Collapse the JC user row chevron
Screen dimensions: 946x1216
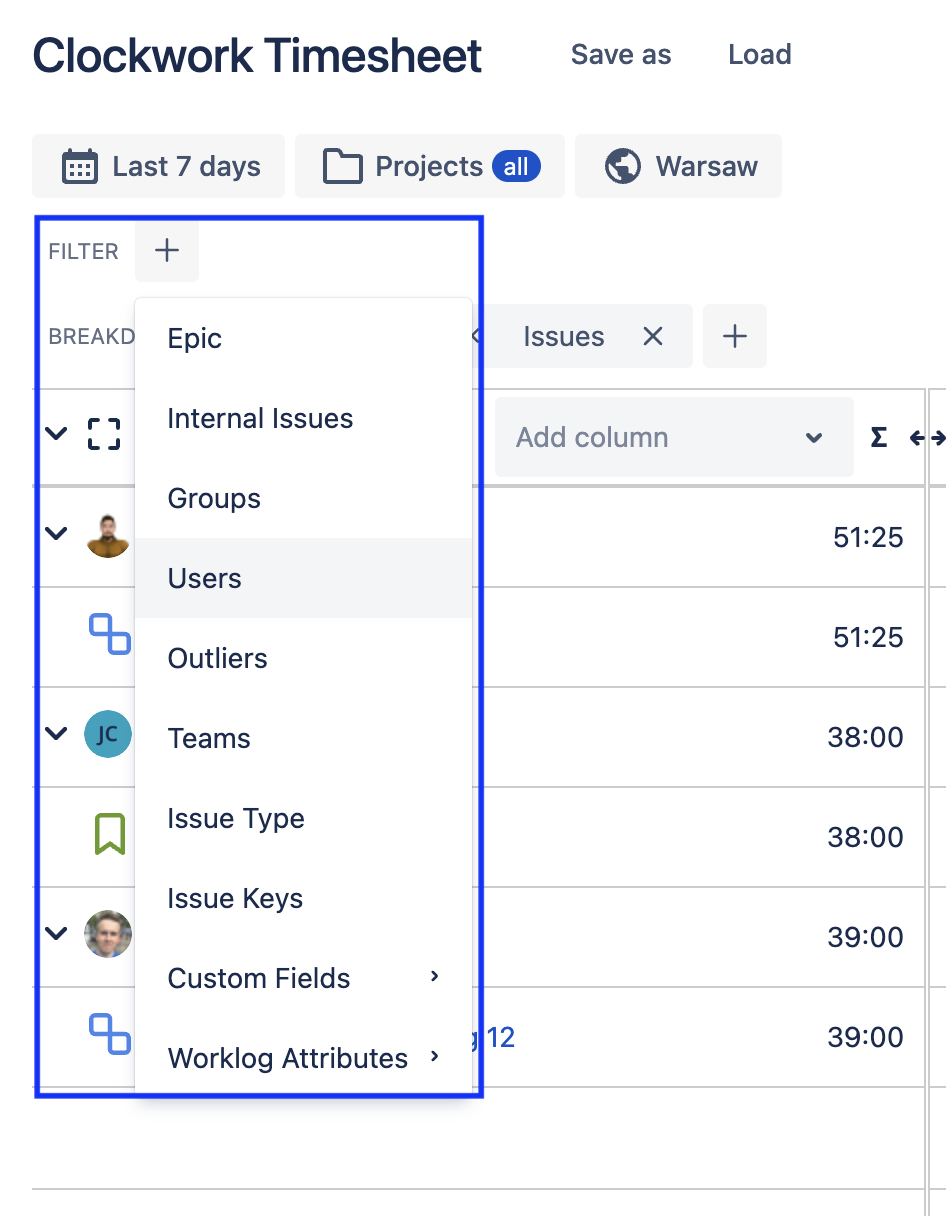(x=57, y=734)
